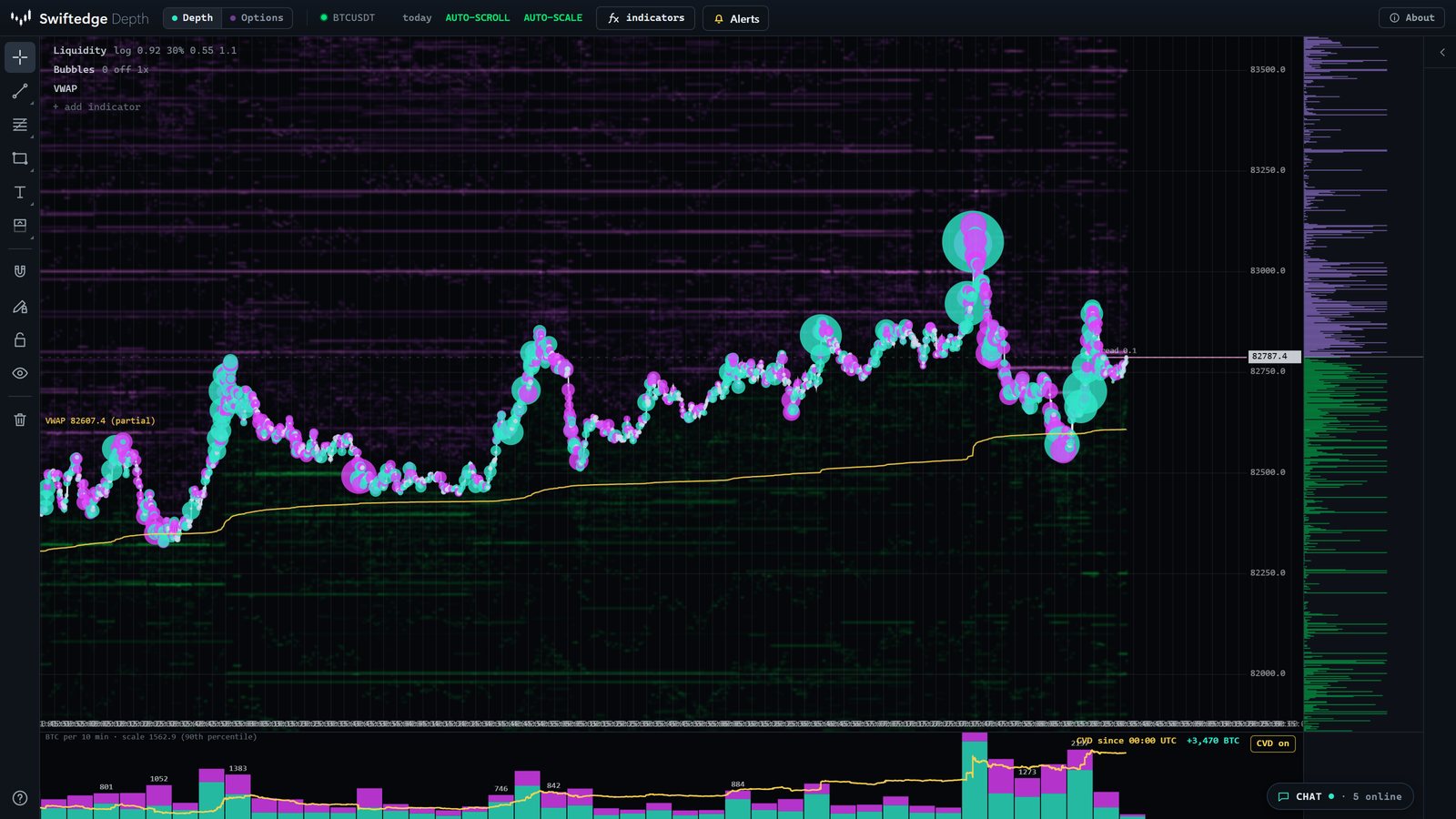Click the +3,470 BTC CVD value
Screen dimensions: 1456x819
1213,741
